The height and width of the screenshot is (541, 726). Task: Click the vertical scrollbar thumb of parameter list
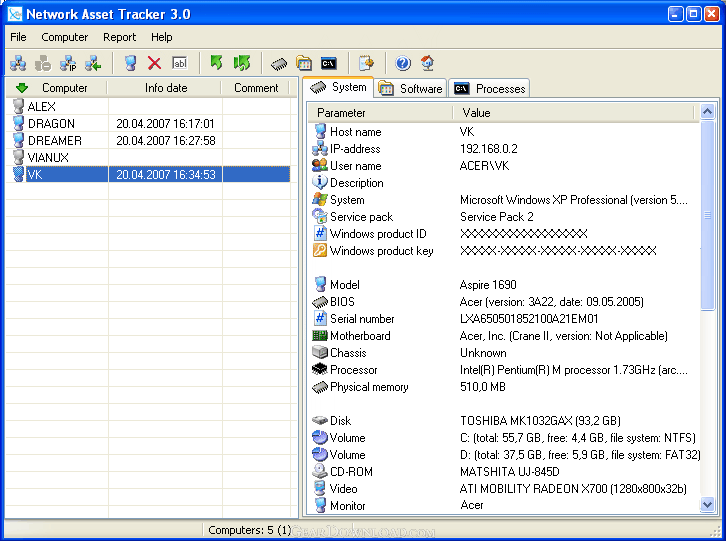pos(707,215)
